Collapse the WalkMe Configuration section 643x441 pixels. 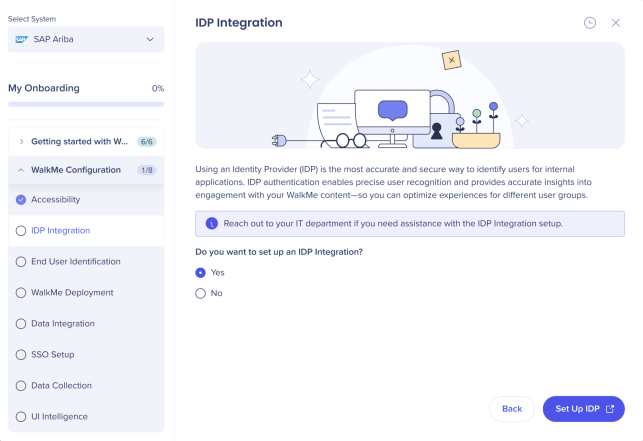click(x=86, y=170)
